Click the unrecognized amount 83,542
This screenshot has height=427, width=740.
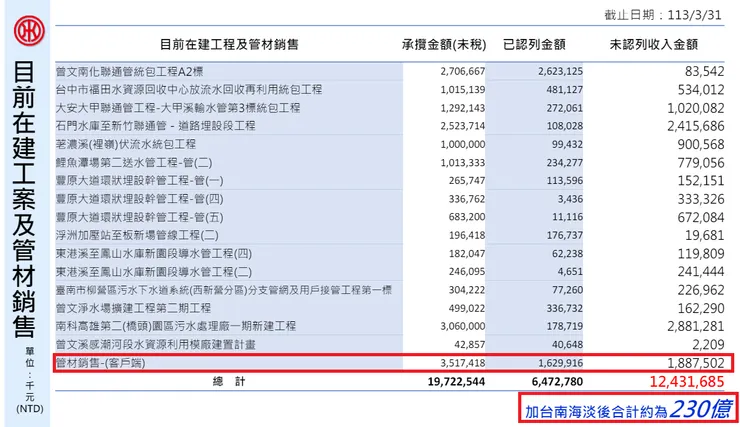click(704, 71)
